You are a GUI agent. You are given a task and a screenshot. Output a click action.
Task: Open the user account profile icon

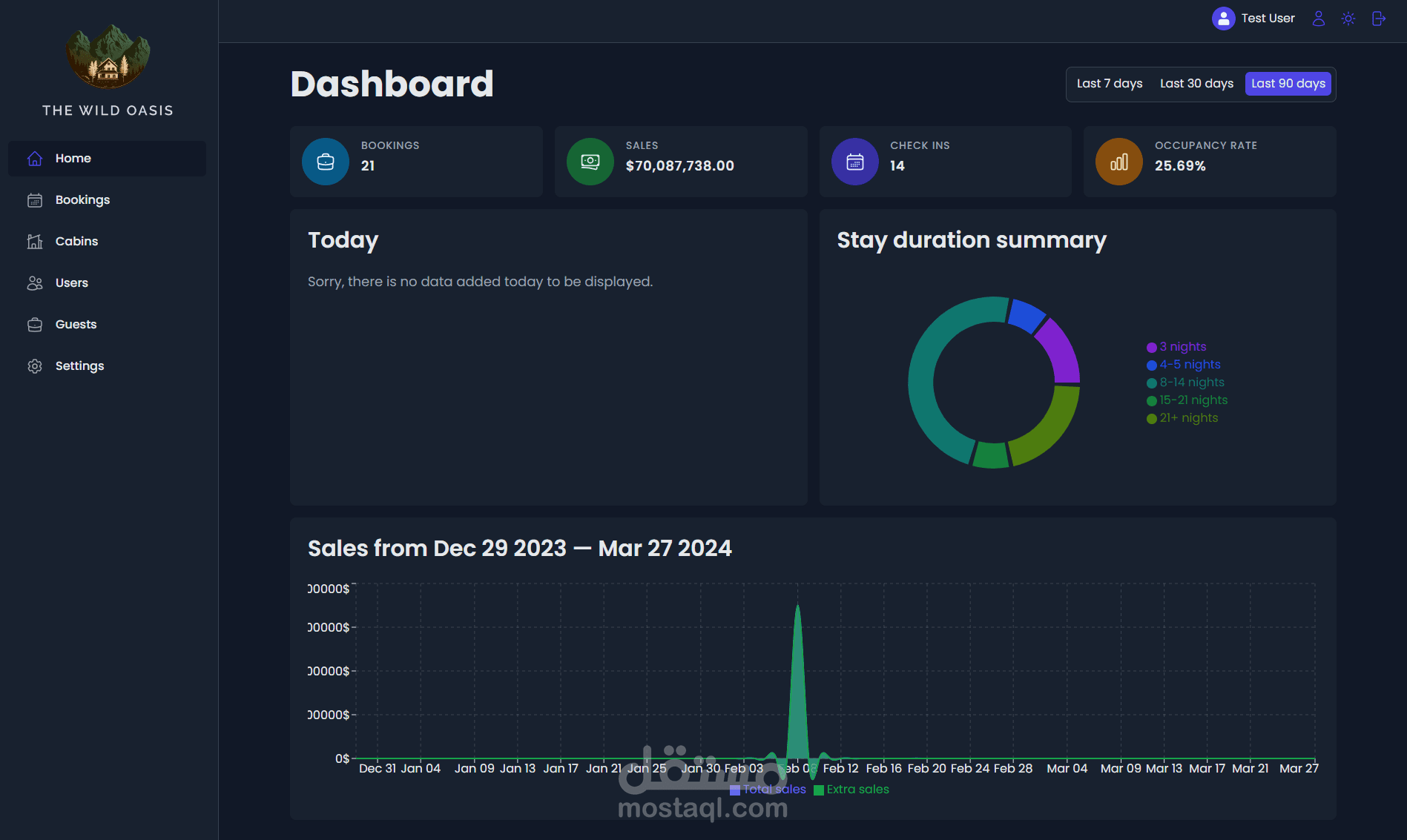(1318, 19)
